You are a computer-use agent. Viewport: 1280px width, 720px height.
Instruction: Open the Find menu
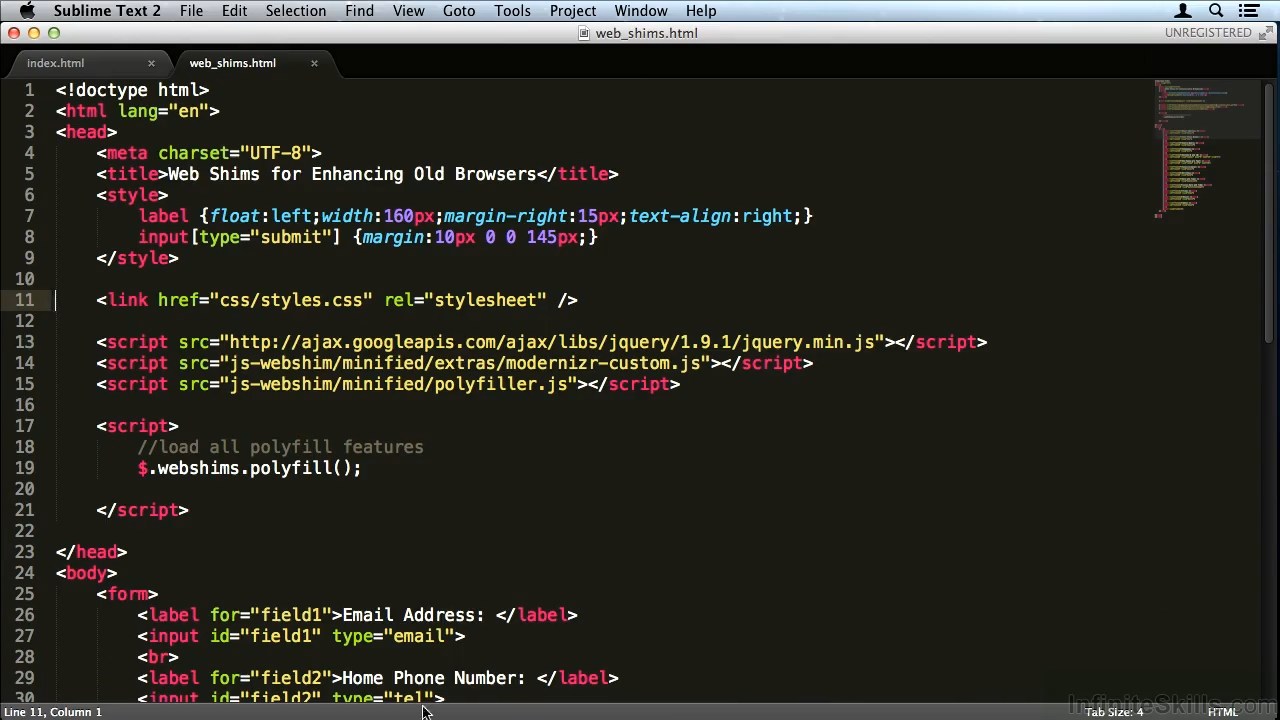pos(359,11)
